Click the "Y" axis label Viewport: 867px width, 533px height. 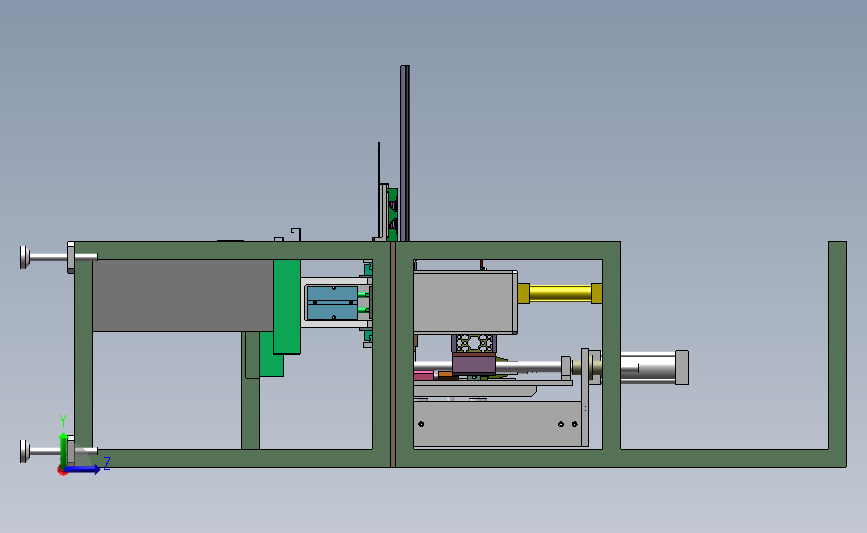point(62,421)
